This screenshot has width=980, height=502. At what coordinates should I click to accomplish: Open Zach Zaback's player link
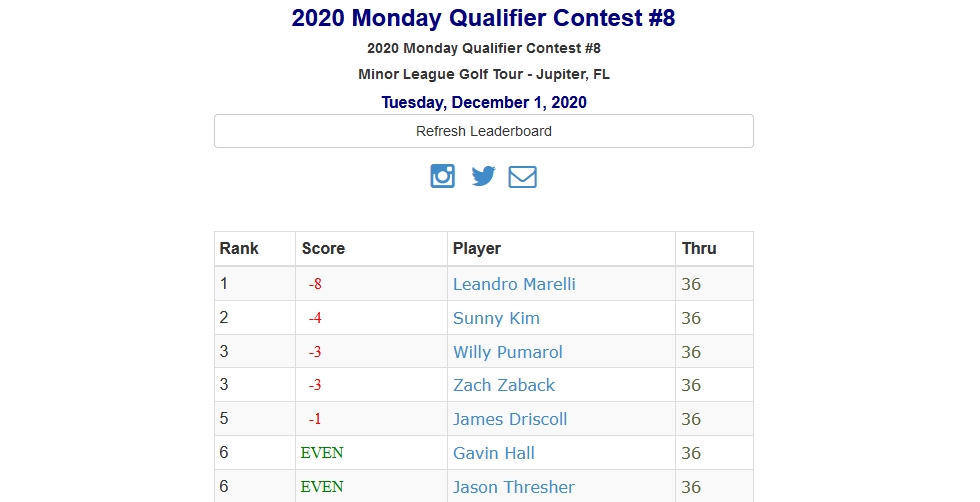click(504, 385)
